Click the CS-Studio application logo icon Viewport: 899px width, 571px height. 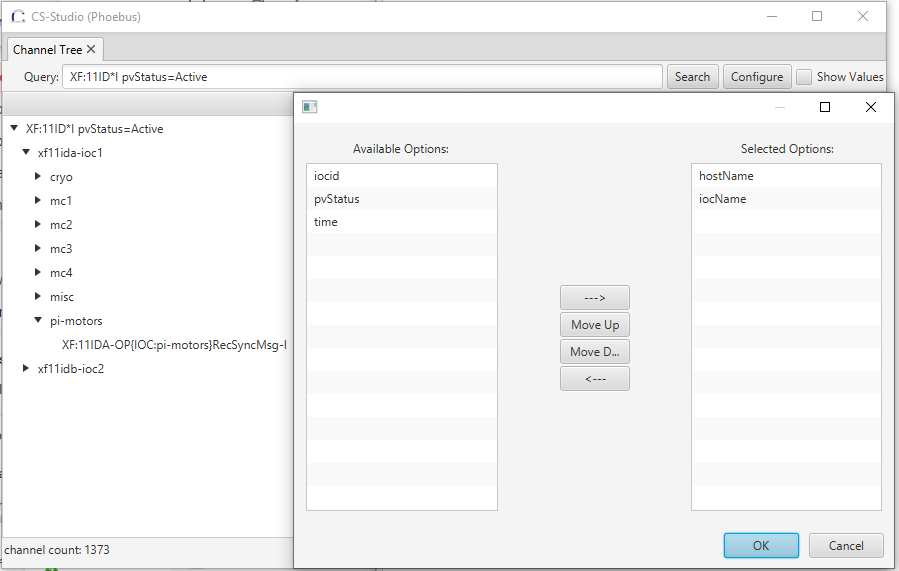tap(18, 16)
